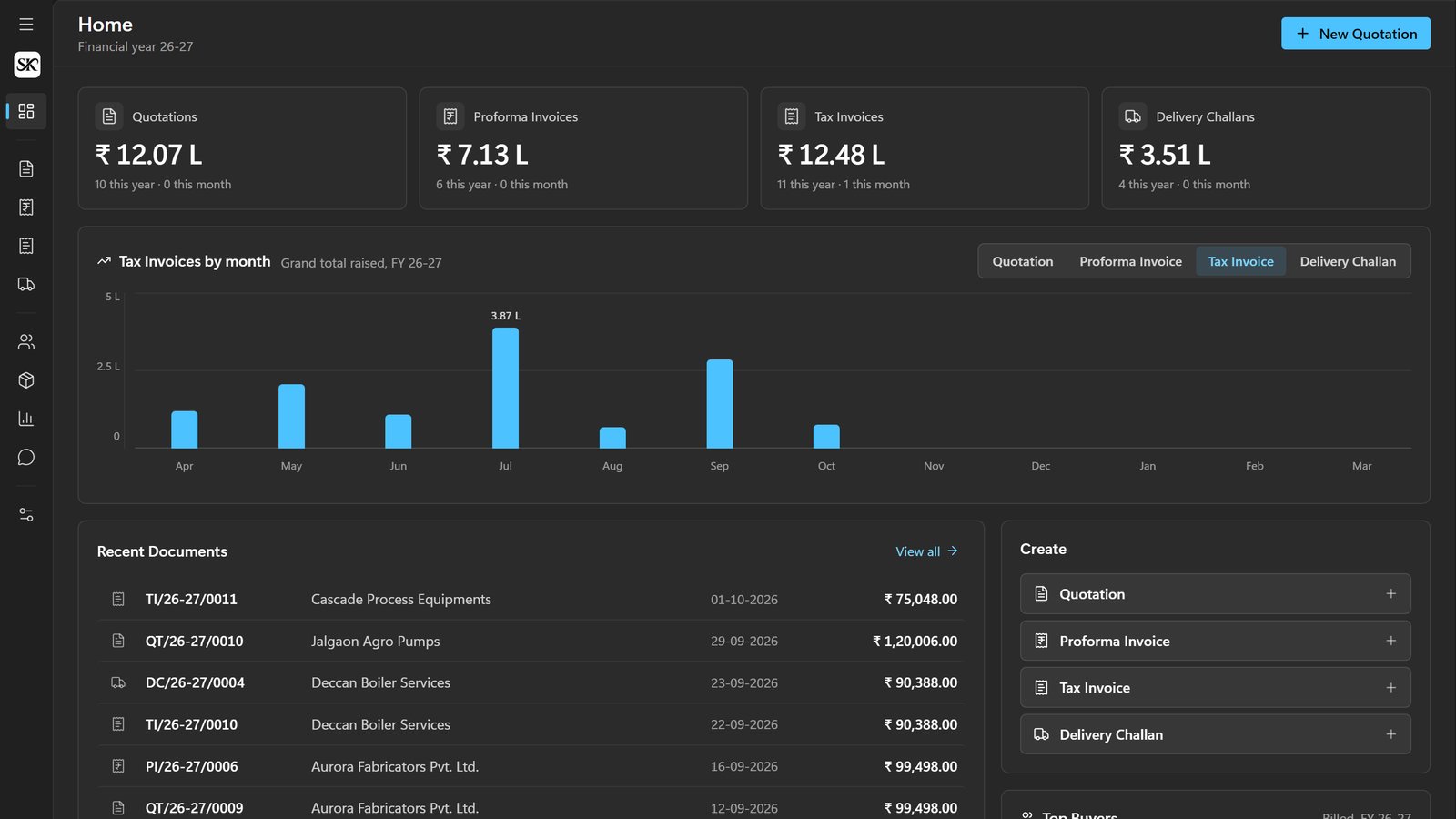Open the settings sliders icon in the sidebar
Image resolution: width=1456 pixels, height=819 pixels.
(x=26, y=515)
